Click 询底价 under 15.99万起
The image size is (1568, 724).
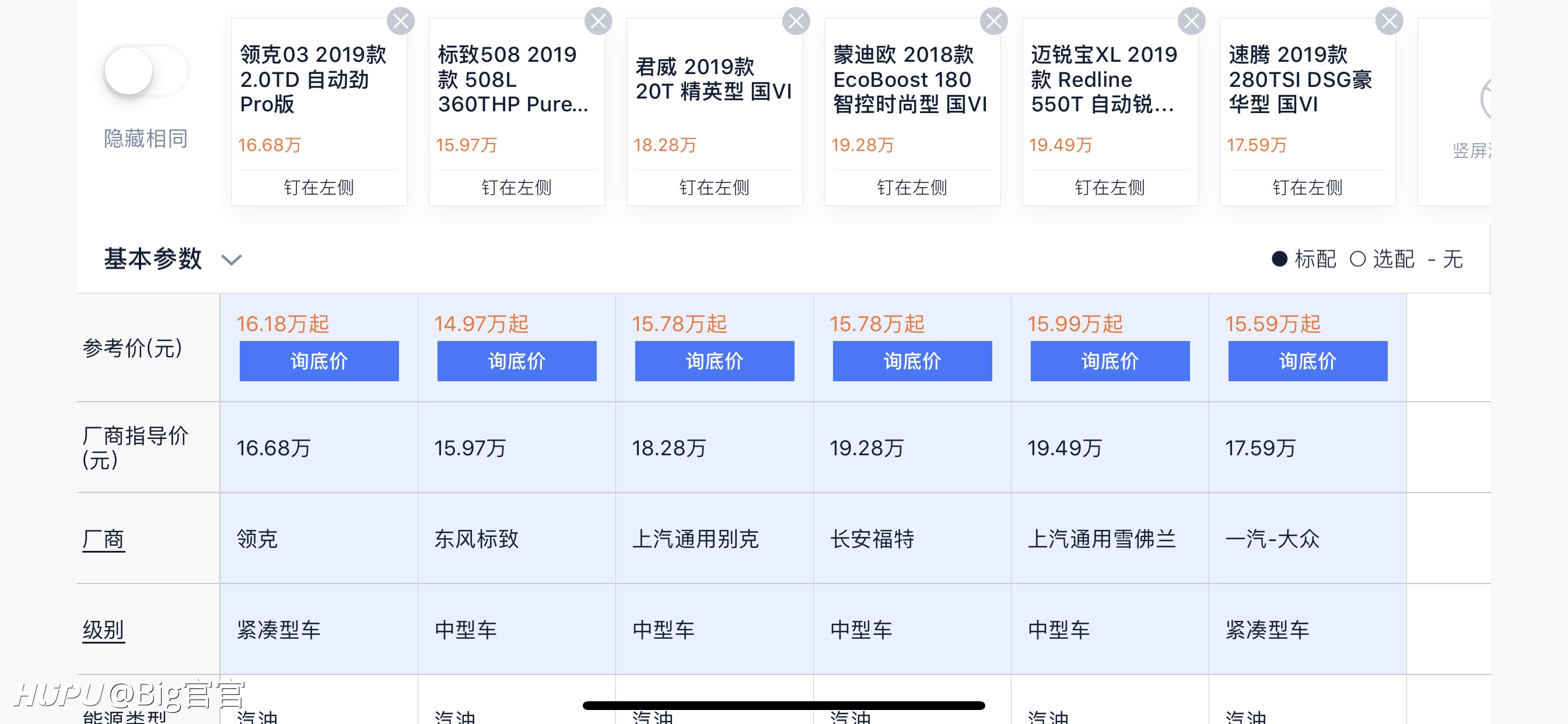pos(1110,361)
